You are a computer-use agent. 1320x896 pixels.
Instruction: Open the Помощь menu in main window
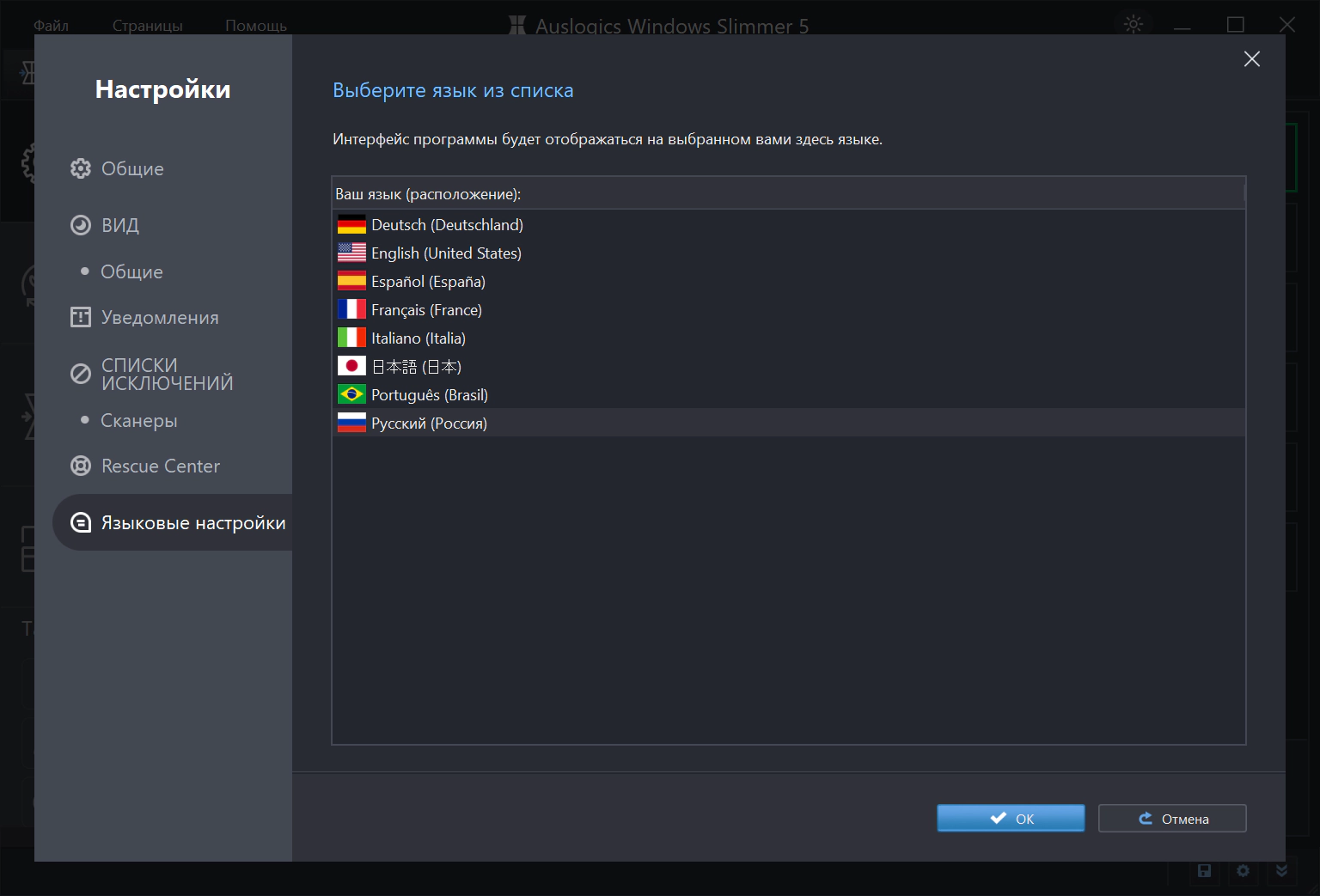(x=256, y=26)
